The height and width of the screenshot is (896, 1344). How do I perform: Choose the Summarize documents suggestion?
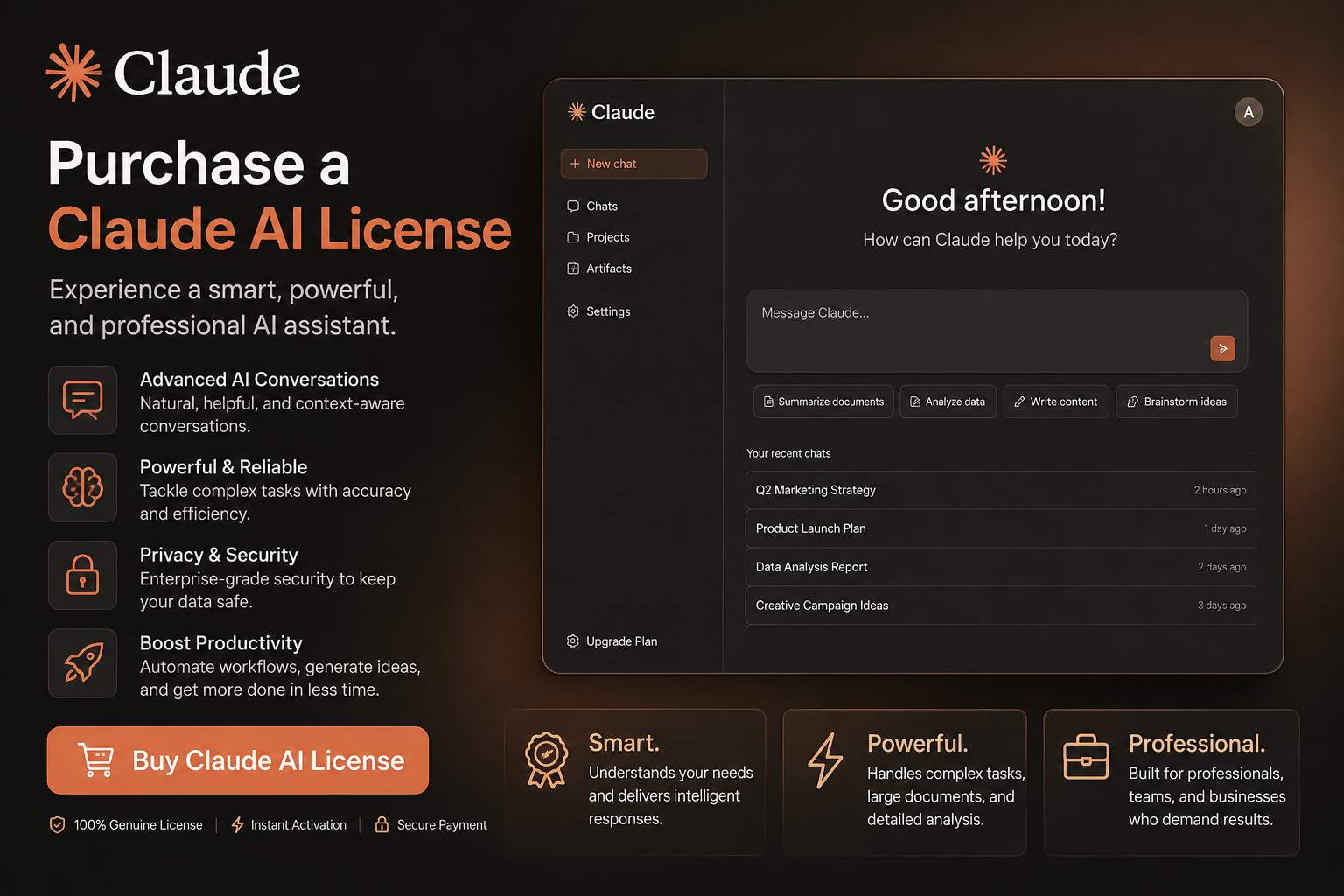(x=823, y=402)
